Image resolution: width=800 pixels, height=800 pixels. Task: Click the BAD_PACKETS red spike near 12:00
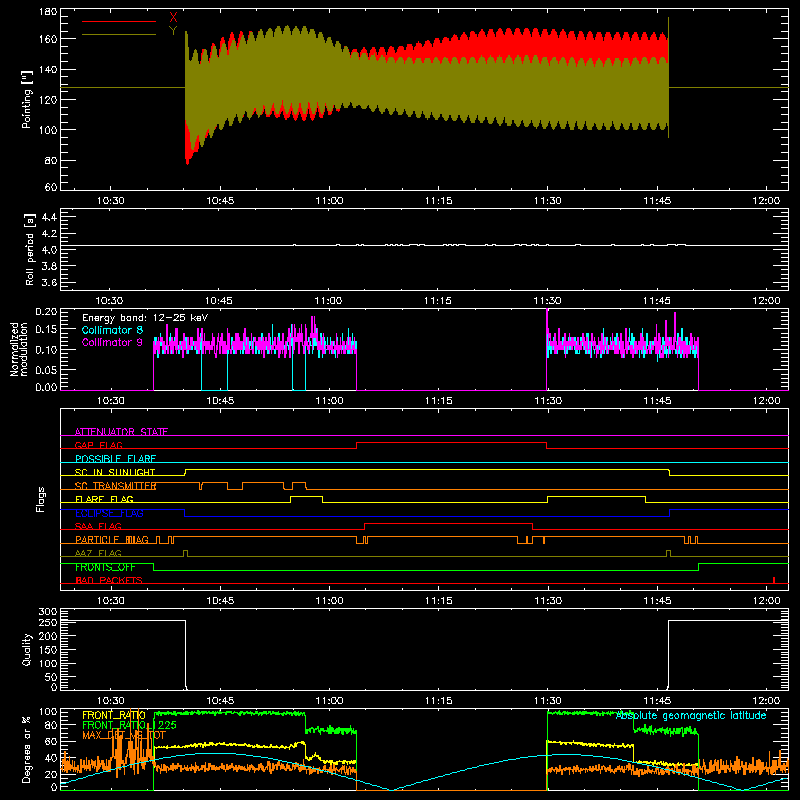click(x=774, y=580)
